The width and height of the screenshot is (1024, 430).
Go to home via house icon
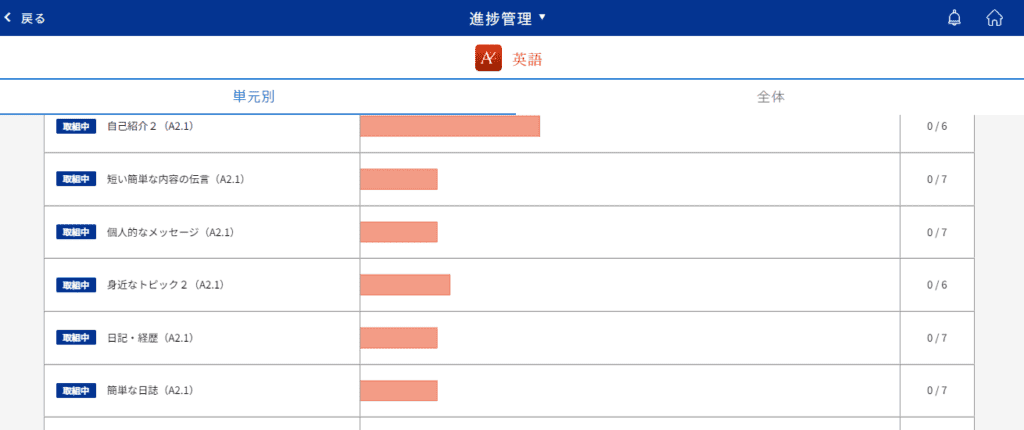[994, 18]
